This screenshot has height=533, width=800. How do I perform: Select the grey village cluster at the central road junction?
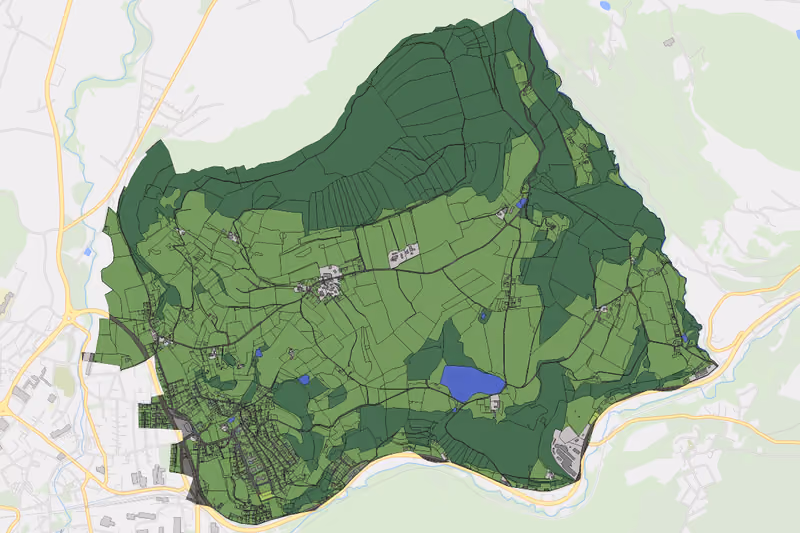(330, 282)
